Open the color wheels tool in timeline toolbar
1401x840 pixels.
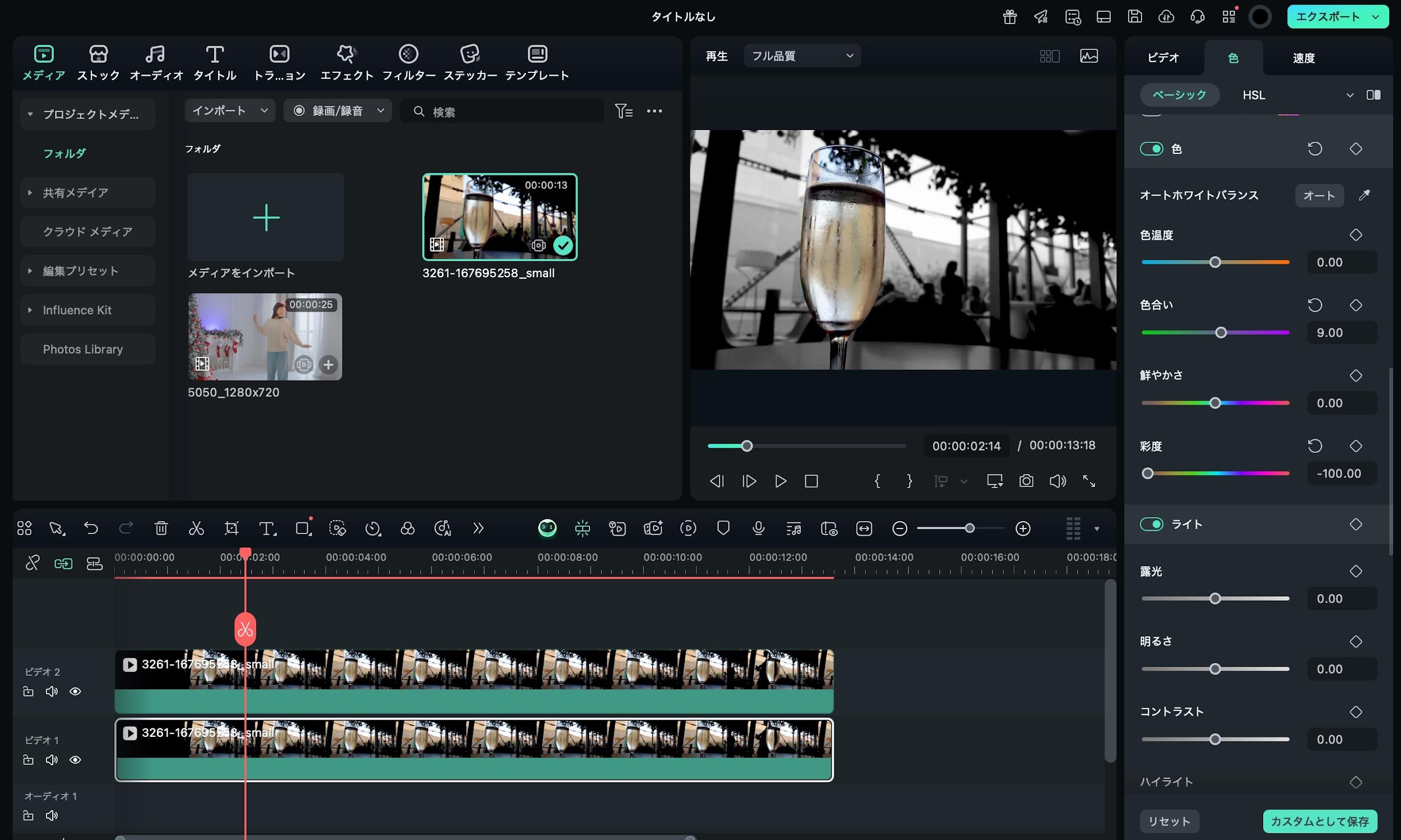[407, 528]
